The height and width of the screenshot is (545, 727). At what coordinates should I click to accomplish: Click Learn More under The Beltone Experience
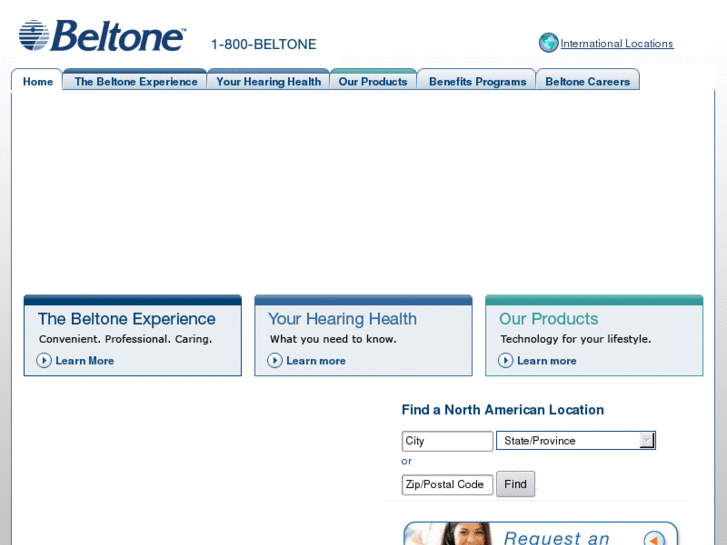84,361
